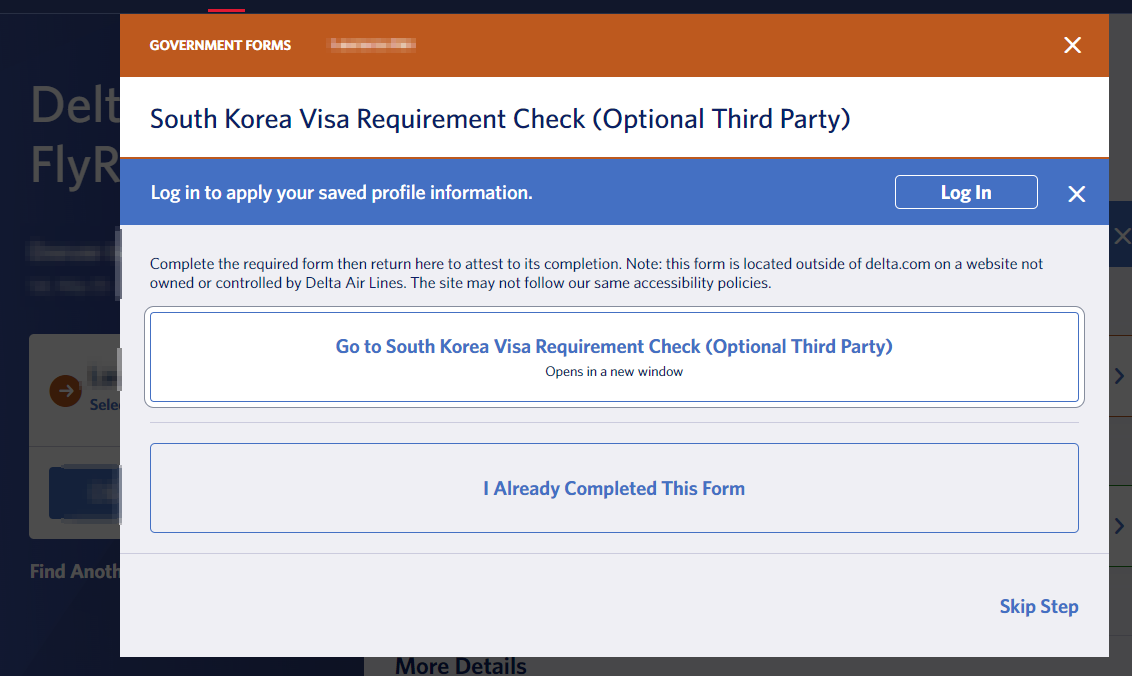This screenshot has height=676, width=1132.
Task: Click the Log In button
Action: pos(965,192)
